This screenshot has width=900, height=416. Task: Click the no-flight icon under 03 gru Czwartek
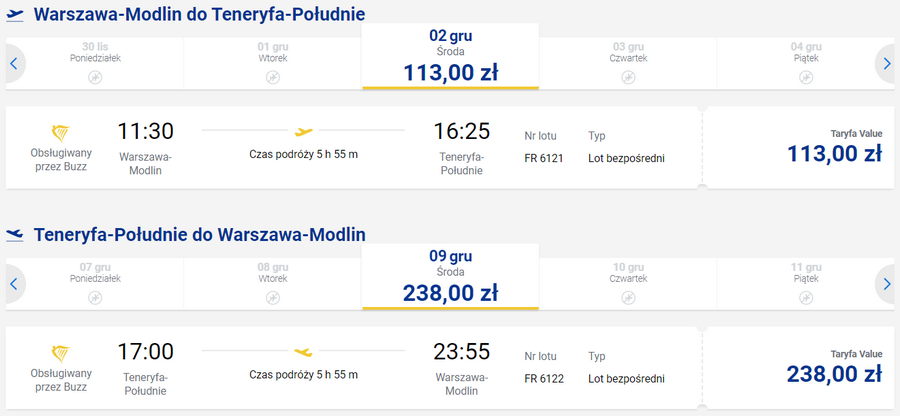[629, 77]
